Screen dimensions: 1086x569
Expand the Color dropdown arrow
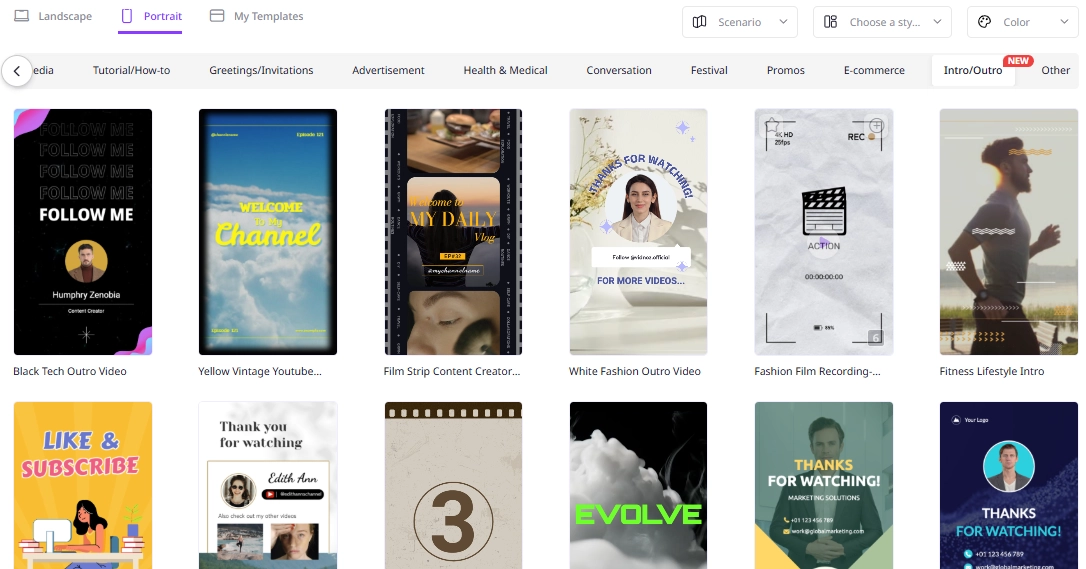tap(1062, 22)
